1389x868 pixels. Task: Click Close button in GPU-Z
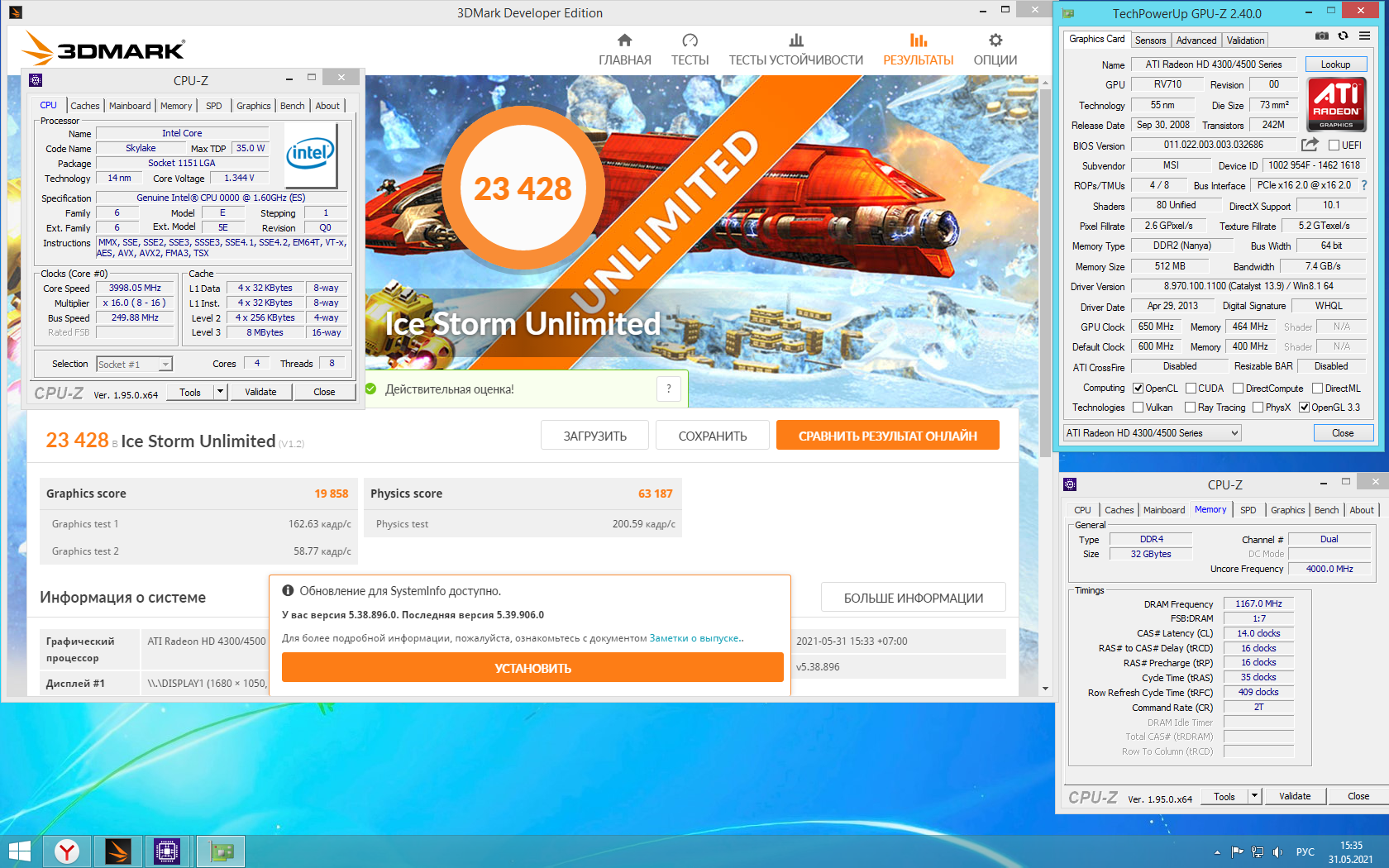pos(1343,433)
